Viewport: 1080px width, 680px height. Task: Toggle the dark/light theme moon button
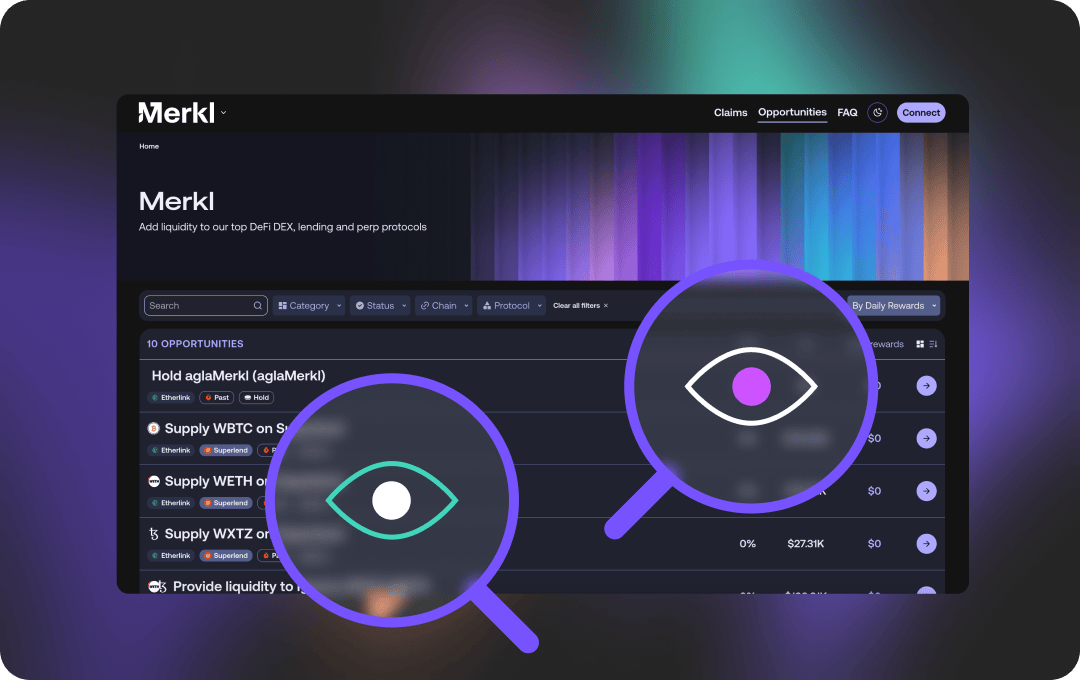point(878,112)
